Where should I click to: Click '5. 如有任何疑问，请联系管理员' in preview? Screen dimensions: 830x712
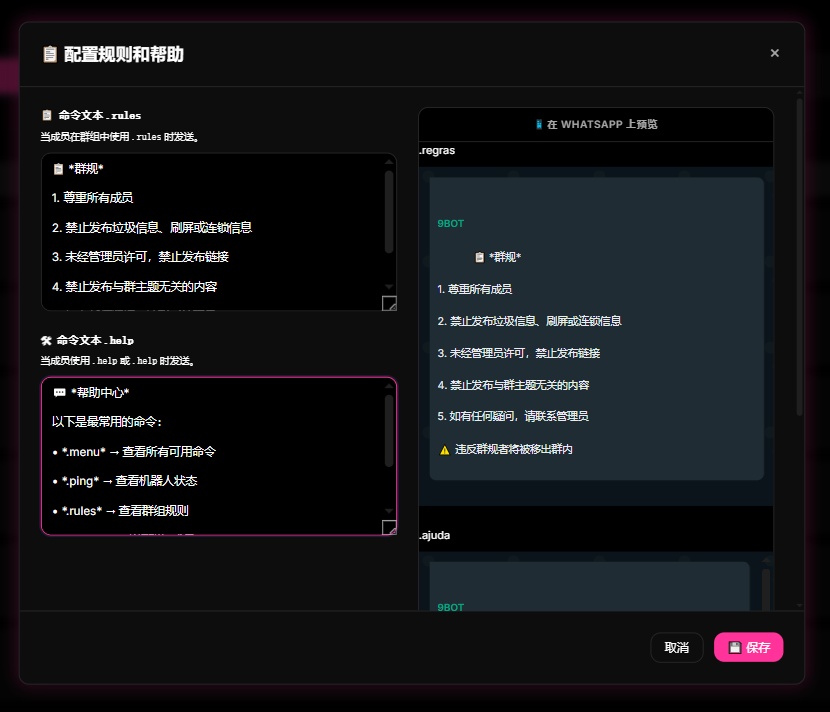(513, 416)
